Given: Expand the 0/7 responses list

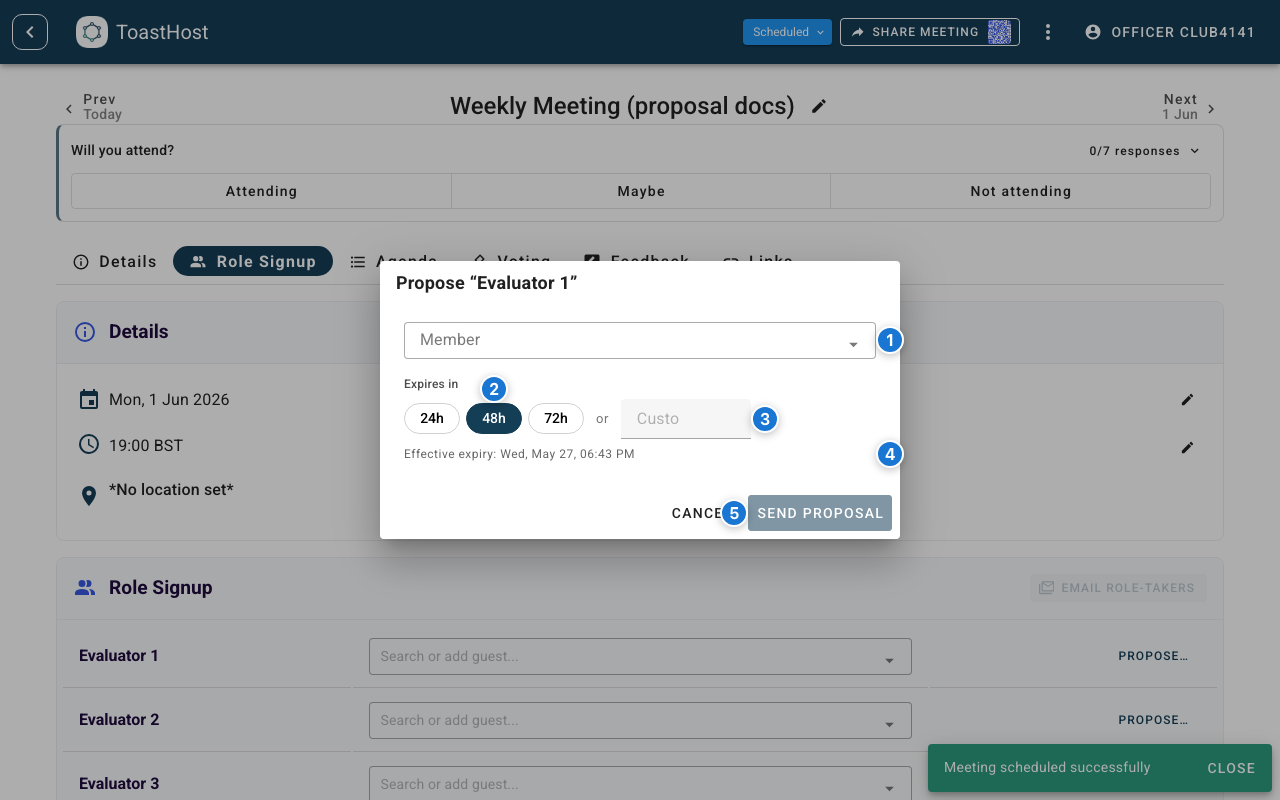Looking at the screenshot, I should pyautogui.click(x=1145, y=151).
